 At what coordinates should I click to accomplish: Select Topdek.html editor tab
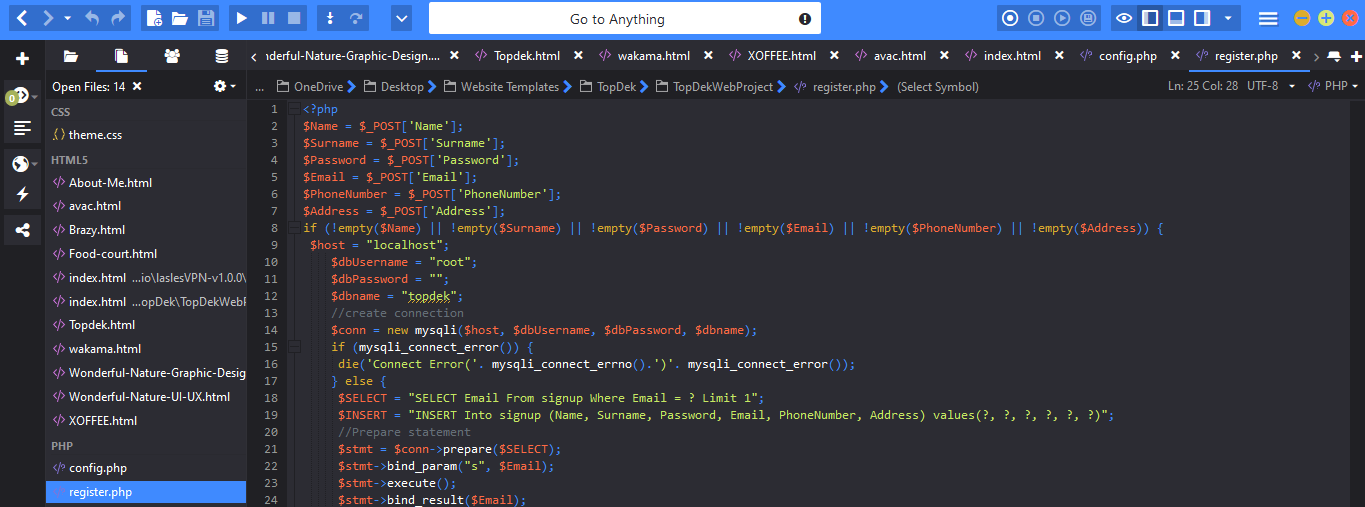526,56
